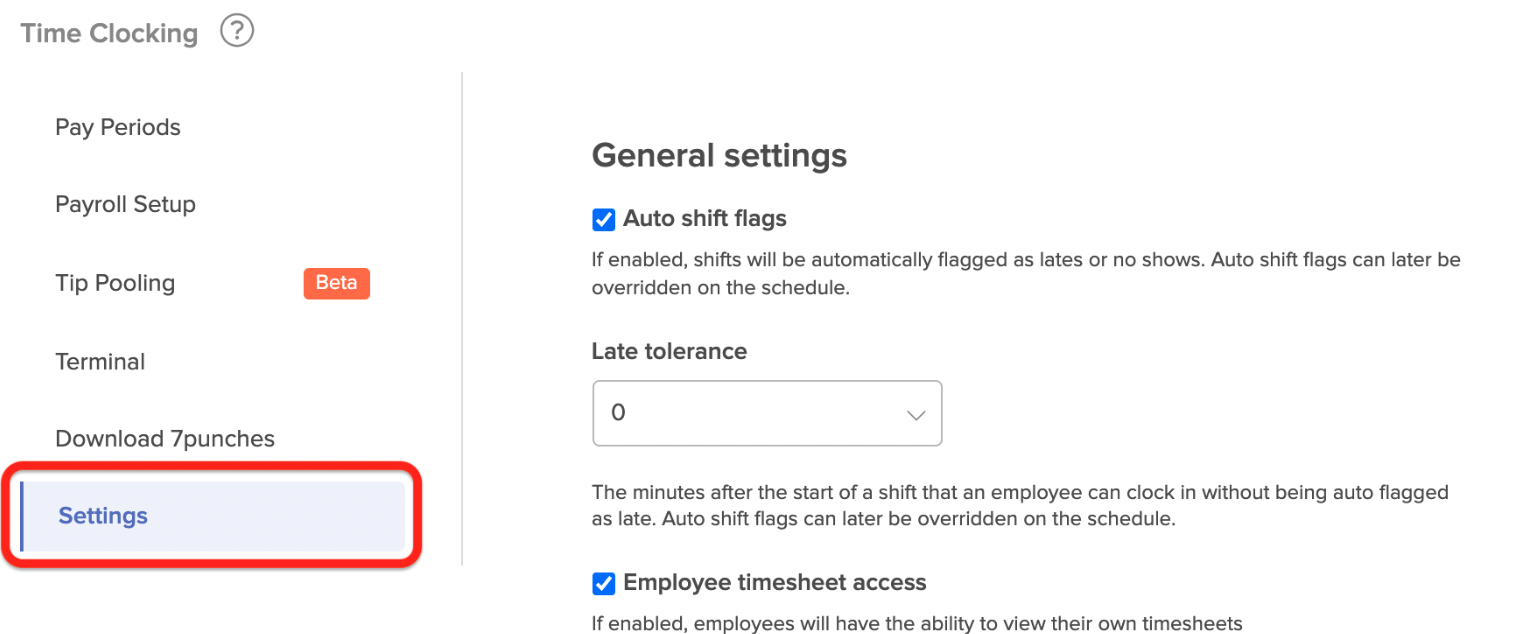Disable Employee timesheet access
1523x634 pixels.
(603, 583)
